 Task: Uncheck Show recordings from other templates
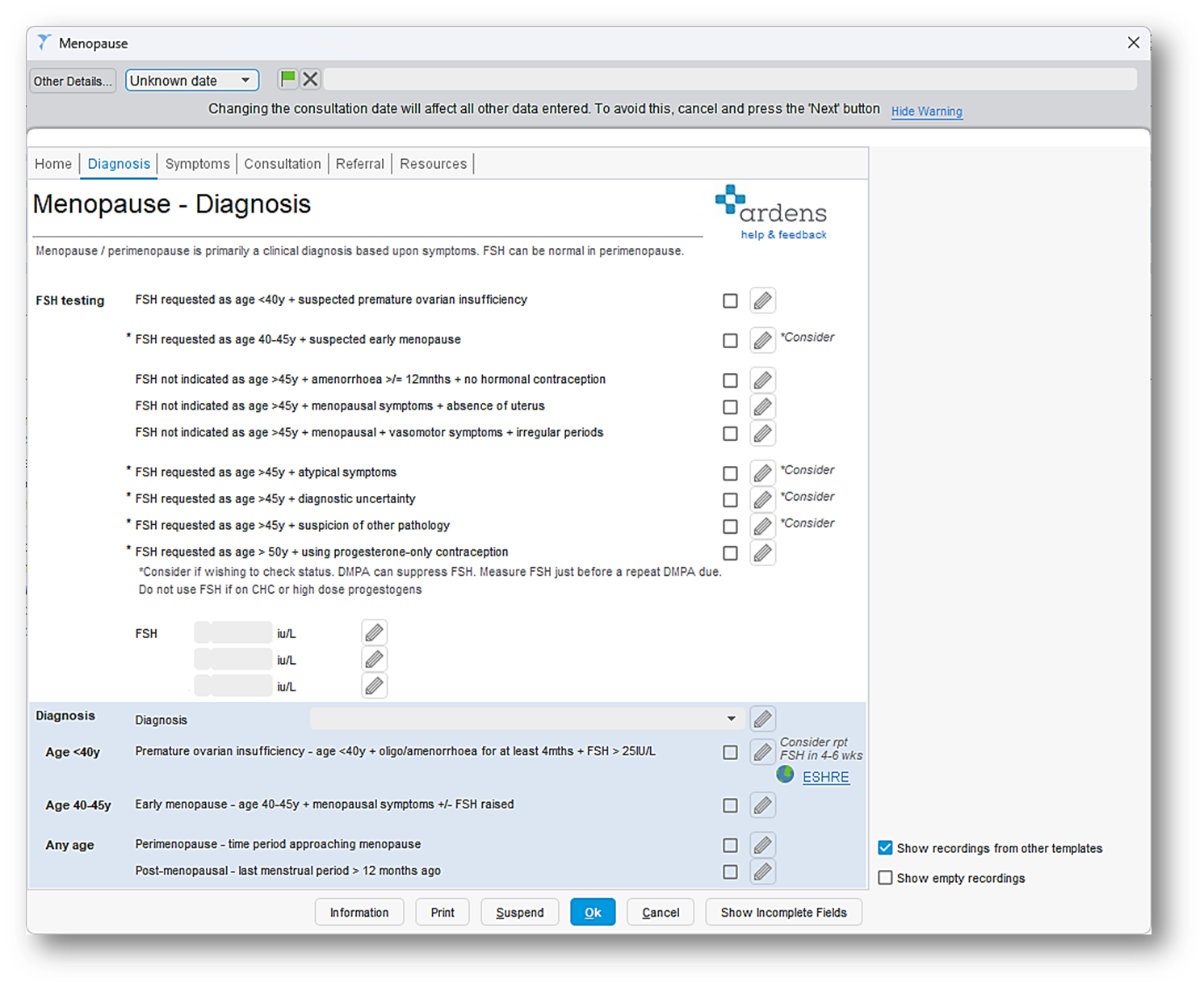pos(885,848)
